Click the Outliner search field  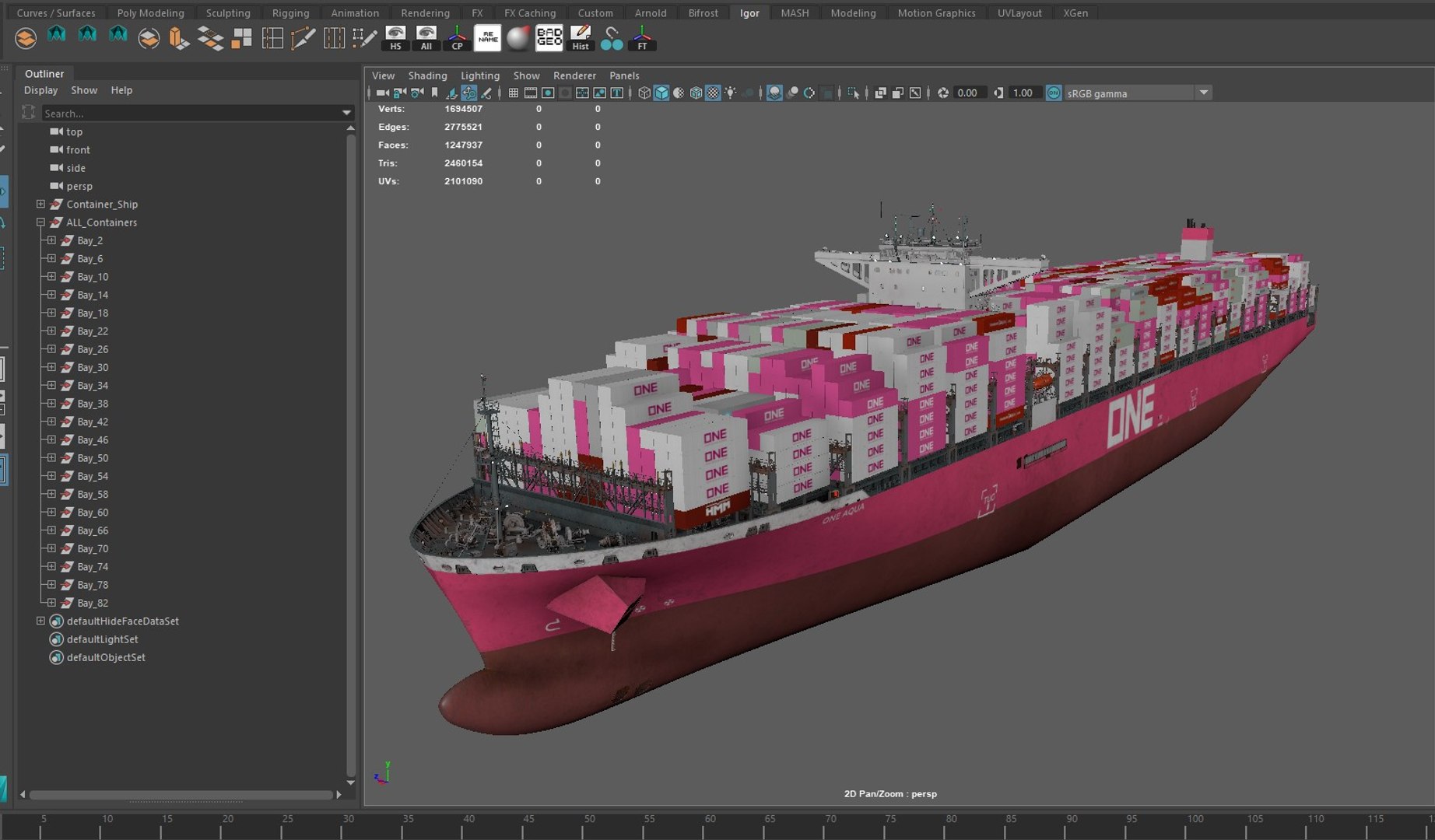pyautogui.click(x=189, y=113)
